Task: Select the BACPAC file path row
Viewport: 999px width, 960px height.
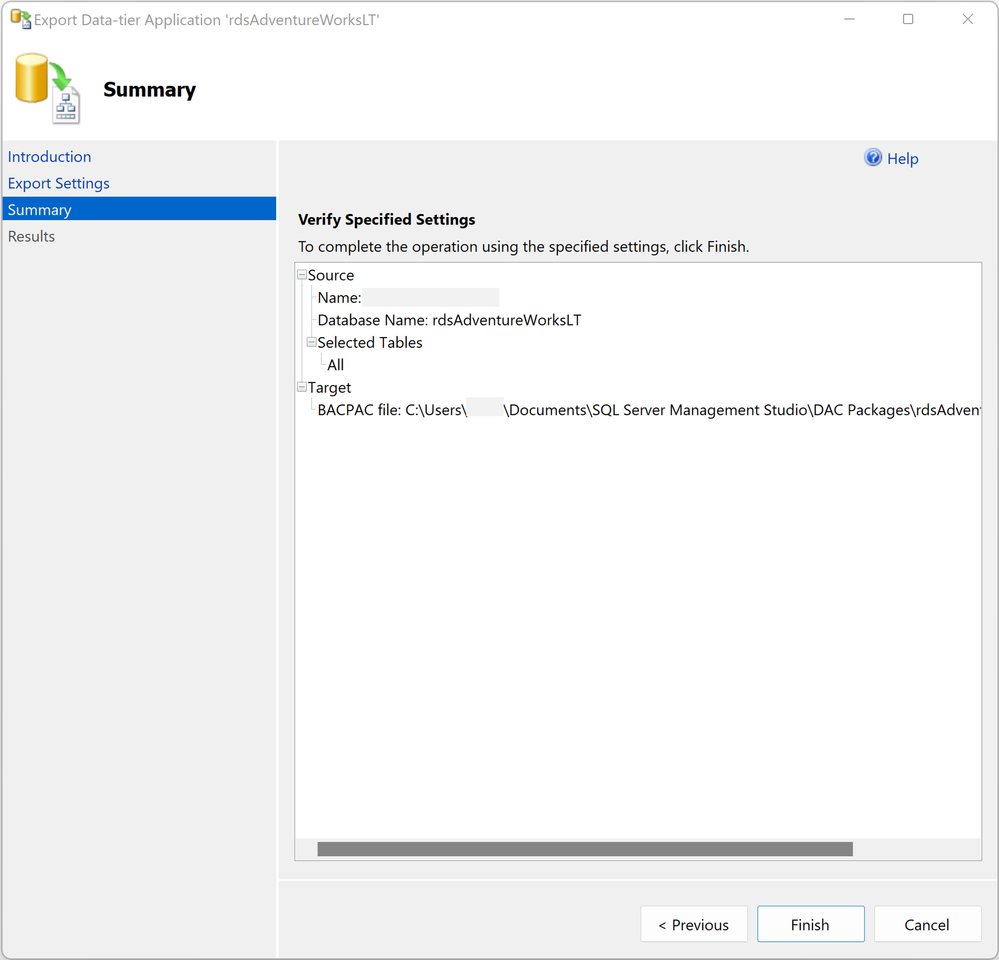Action: click(649, 410)
